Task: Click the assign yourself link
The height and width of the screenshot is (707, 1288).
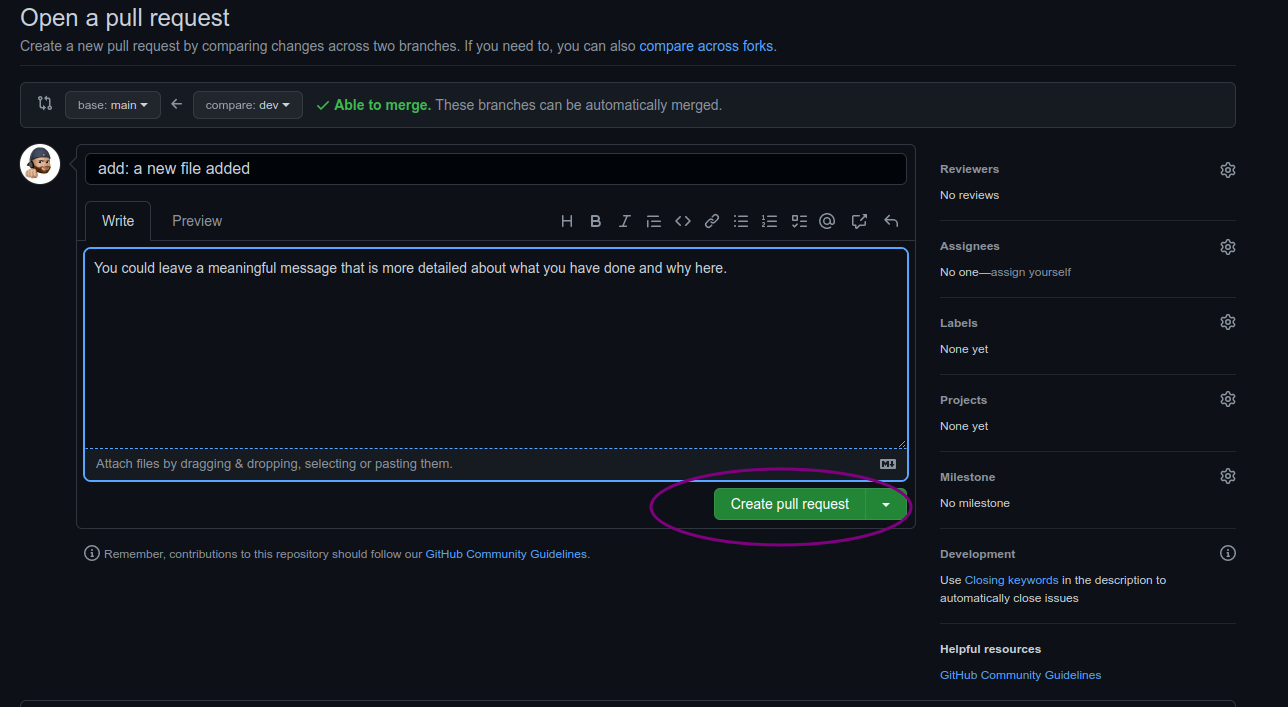Action: [1030, 272]
